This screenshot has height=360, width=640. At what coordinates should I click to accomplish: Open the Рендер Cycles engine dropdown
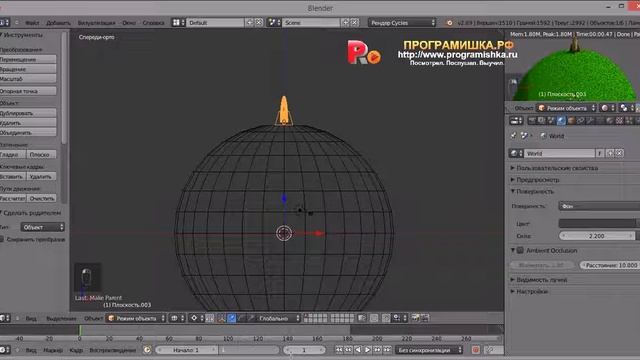pyautogui.click(x=402, y=23)
